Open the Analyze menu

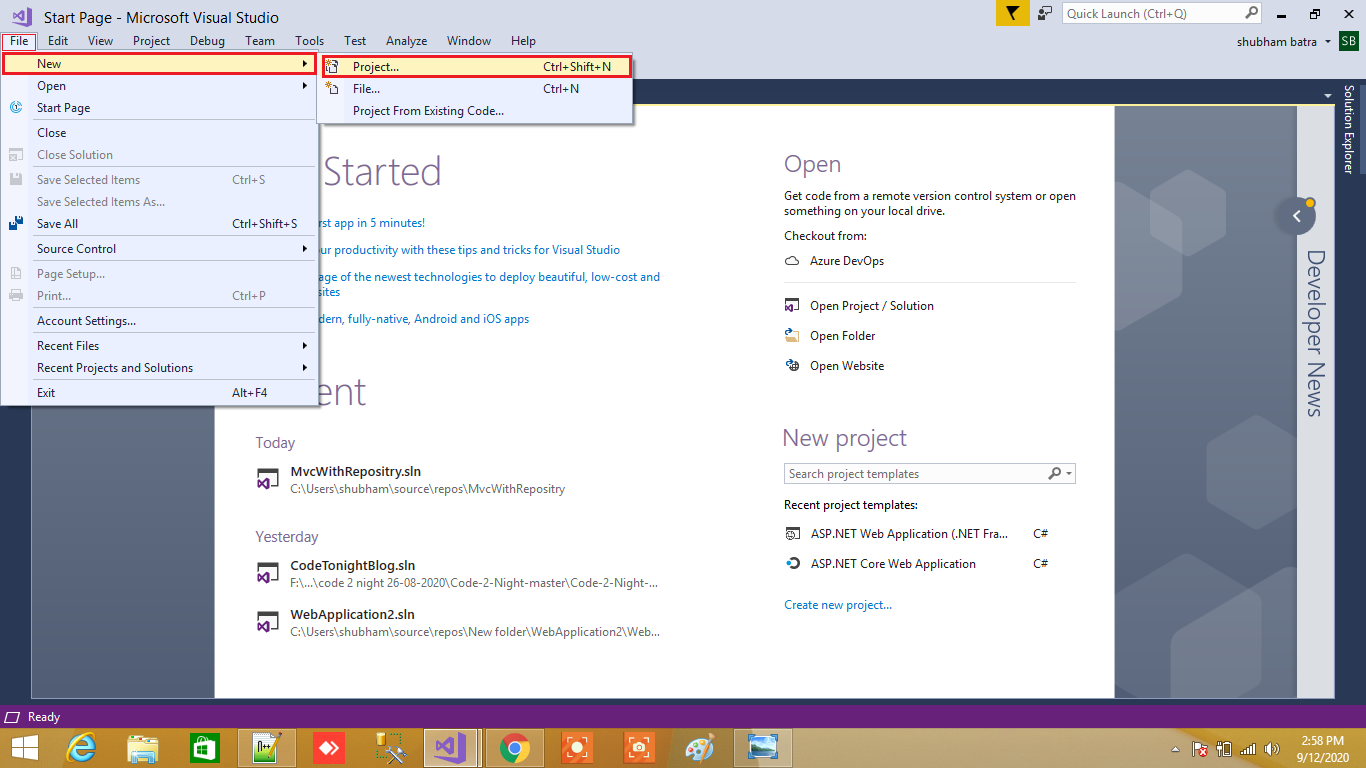406,41
